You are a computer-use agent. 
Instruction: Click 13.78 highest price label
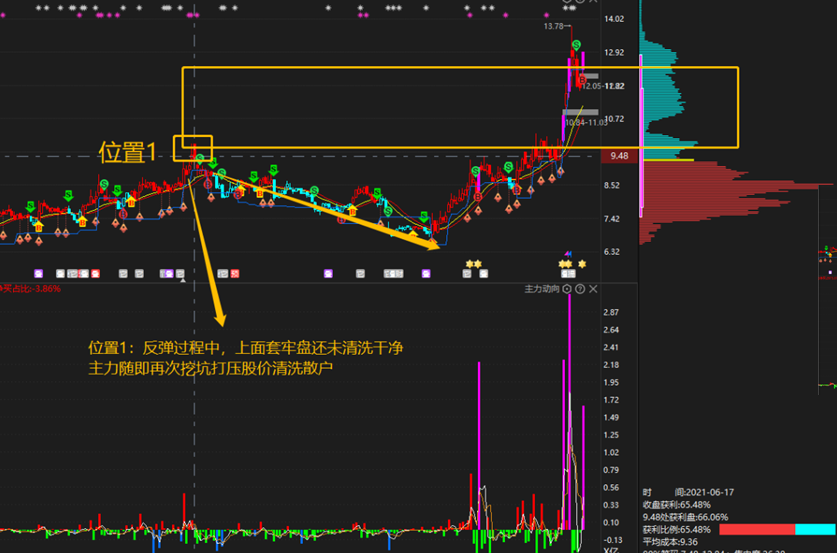tap(554, 26)
